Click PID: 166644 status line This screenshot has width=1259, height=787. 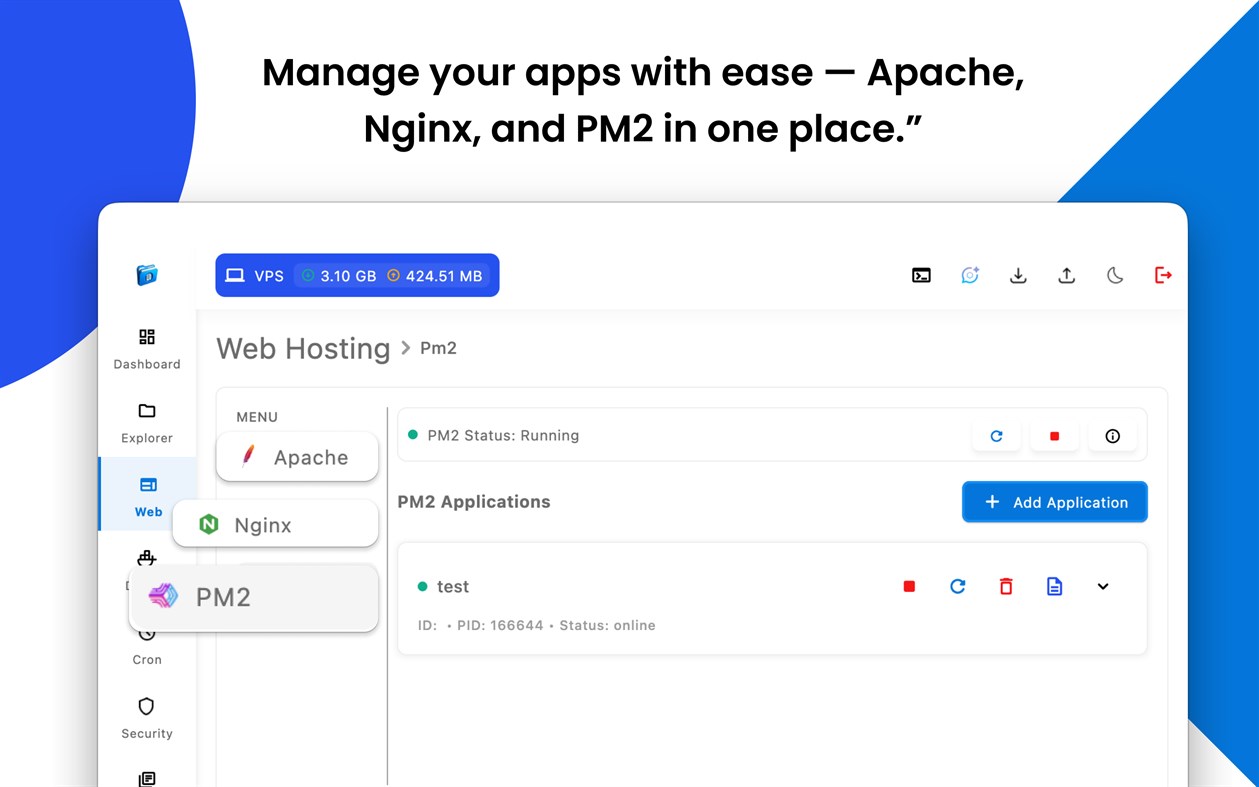(537, 625)
